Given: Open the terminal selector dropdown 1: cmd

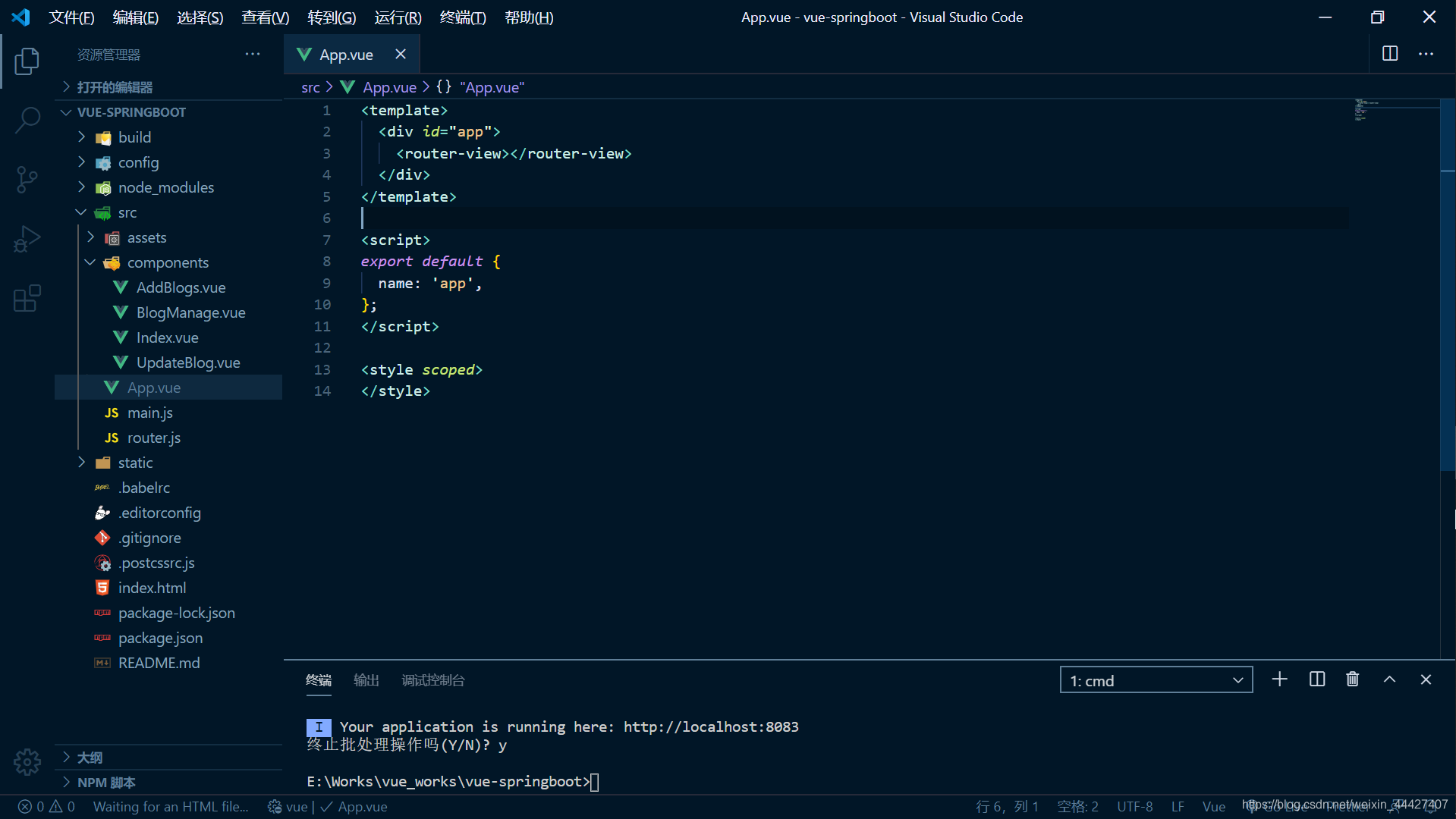Looking at the screenshot, I should (x=1156, y=680).
